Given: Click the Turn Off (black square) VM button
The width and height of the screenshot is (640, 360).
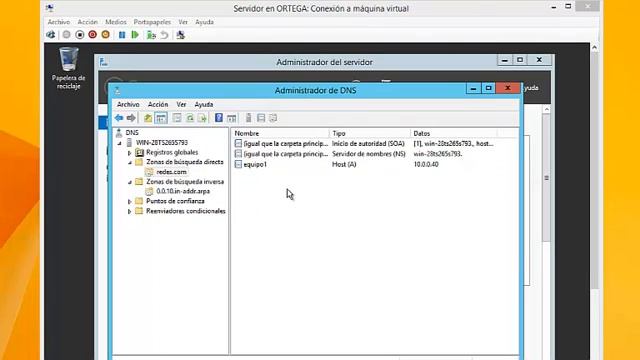Looking at the screenshot, I should [80, 35].
